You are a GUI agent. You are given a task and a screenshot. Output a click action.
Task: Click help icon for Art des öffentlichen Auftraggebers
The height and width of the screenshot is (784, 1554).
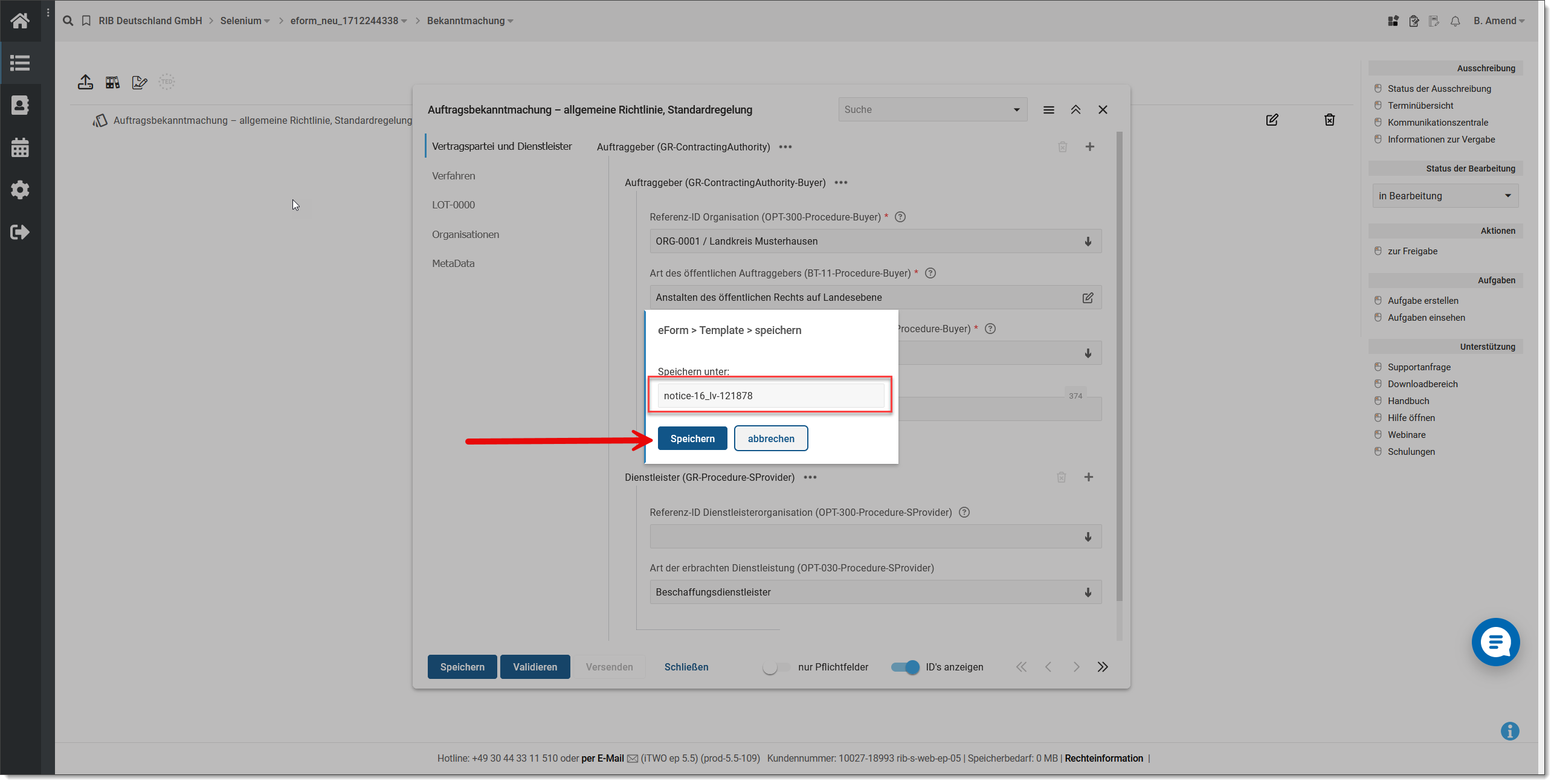coord(930,273)
